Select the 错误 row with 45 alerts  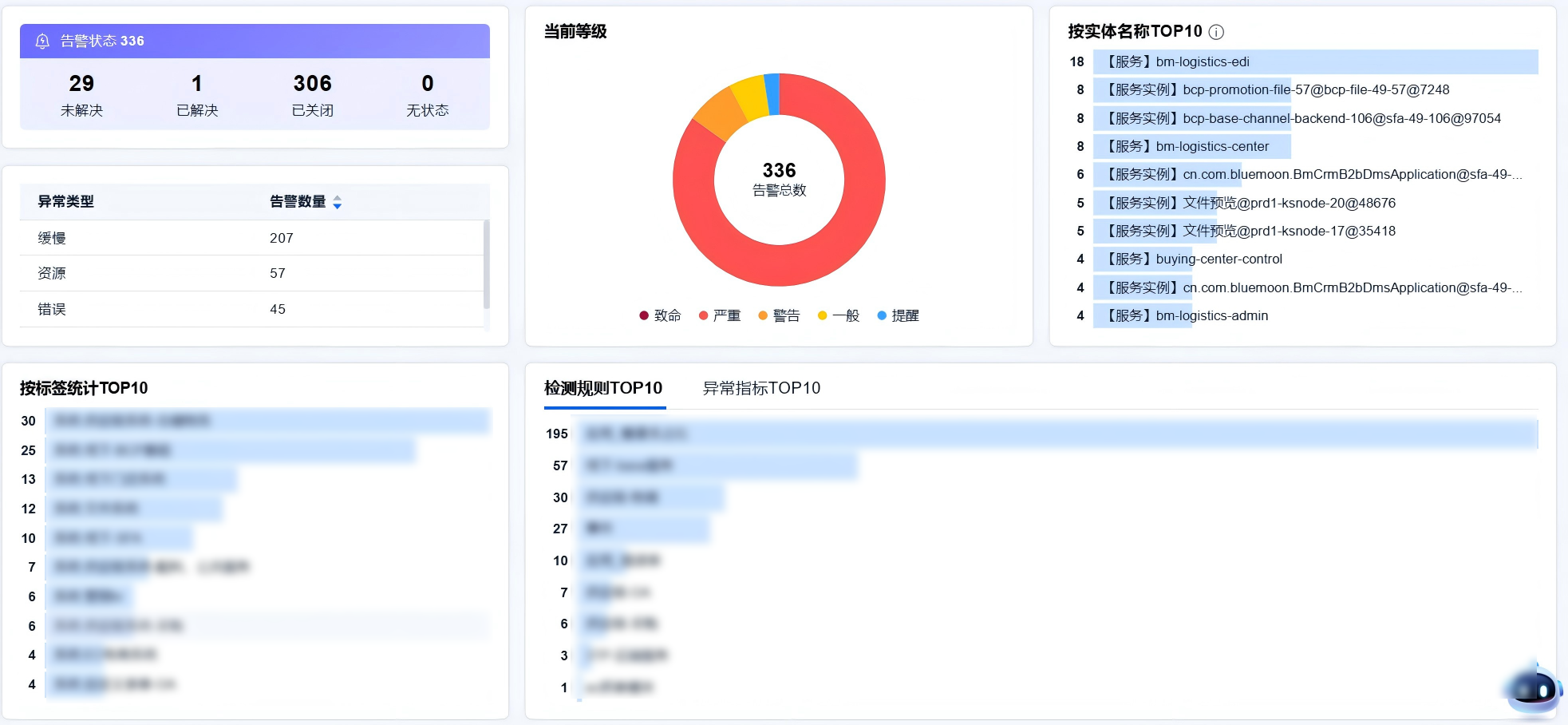click(251, 309)
